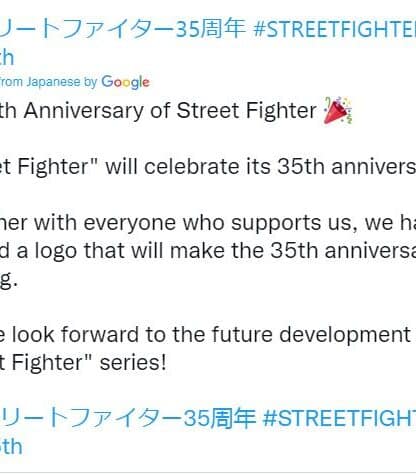Click the closing word 'series!'
Viewport: 416px width, 474px height.
click(x=133, y=363)
